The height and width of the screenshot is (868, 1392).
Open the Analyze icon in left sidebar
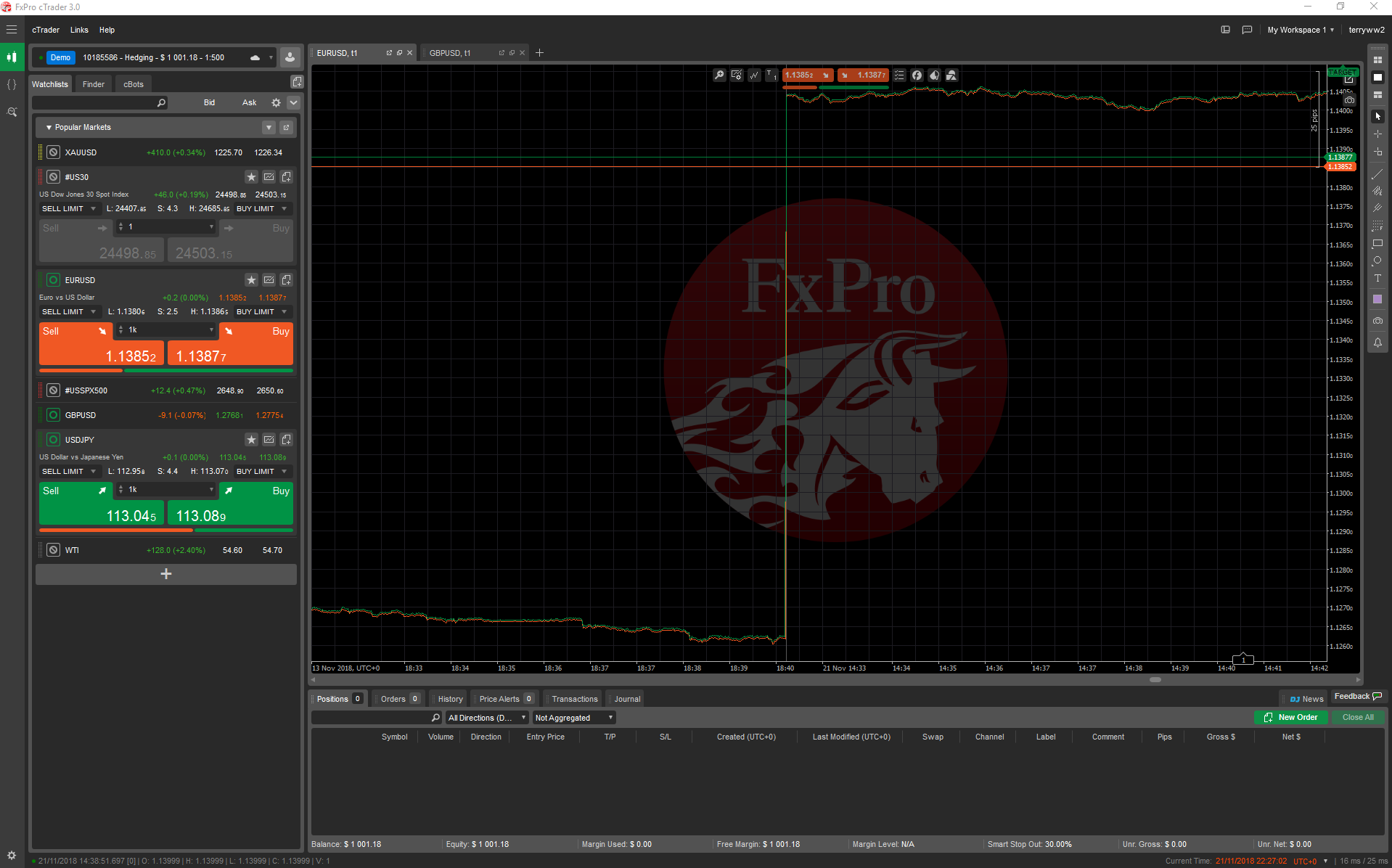tap(12, 112)
